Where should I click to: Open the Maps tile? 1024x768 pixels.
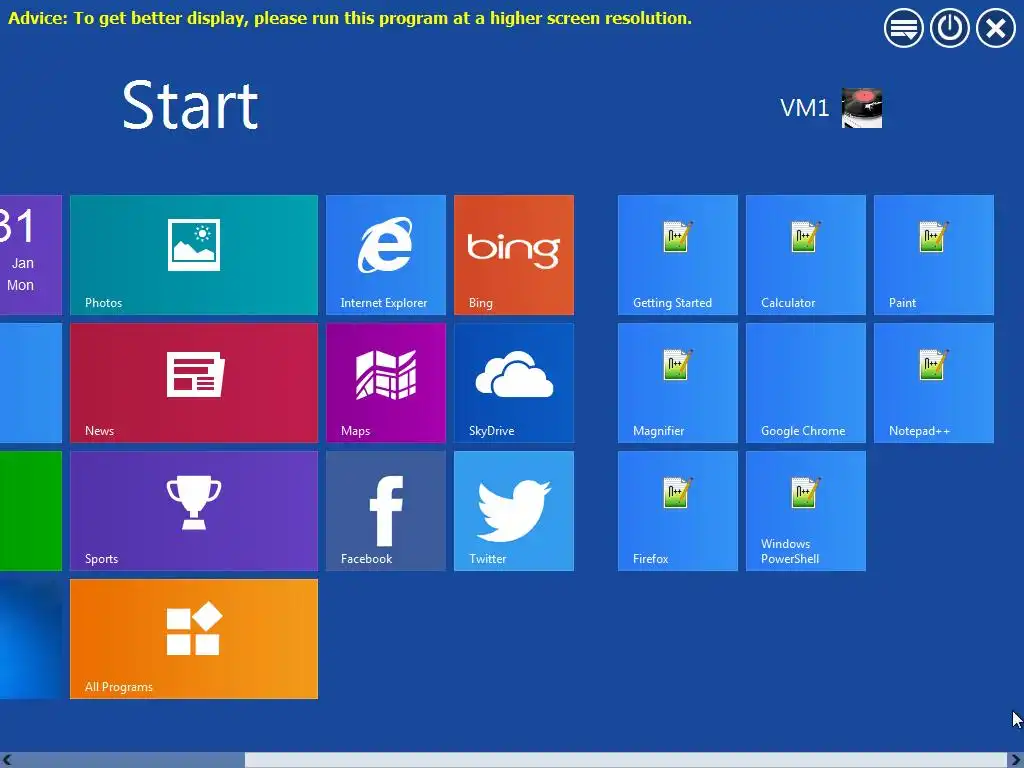tap(386, 383)
